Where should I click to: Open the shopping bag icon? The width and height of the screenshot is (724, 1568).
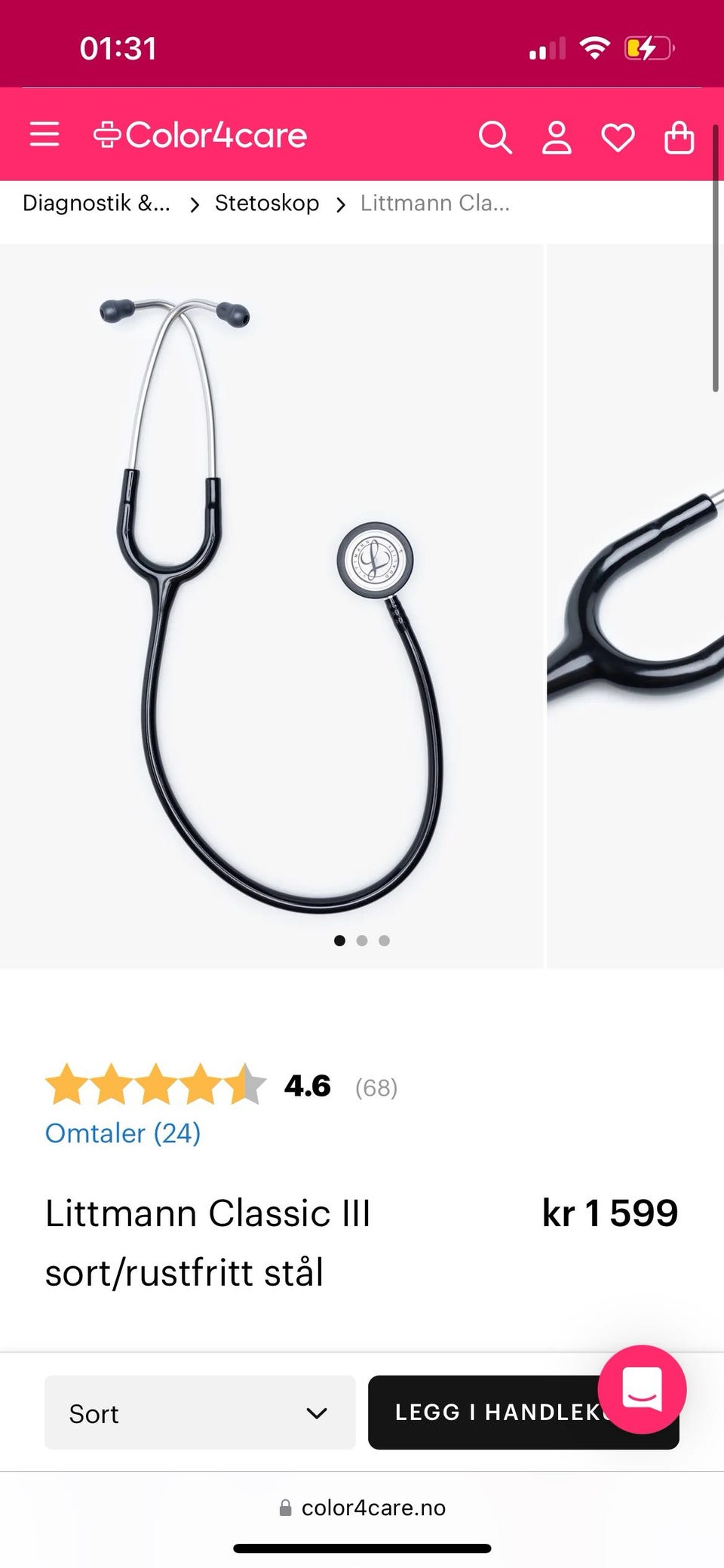[679, 137]
